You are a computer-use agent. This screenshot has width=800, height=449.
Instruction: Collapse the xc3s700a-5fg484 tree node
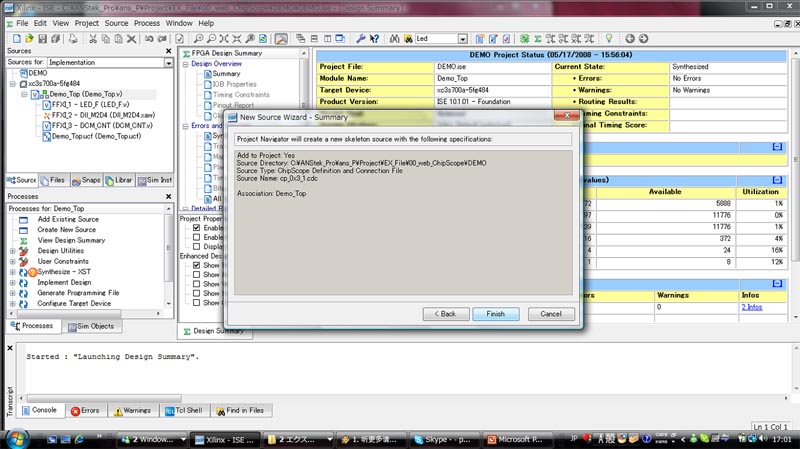[13, 84]
